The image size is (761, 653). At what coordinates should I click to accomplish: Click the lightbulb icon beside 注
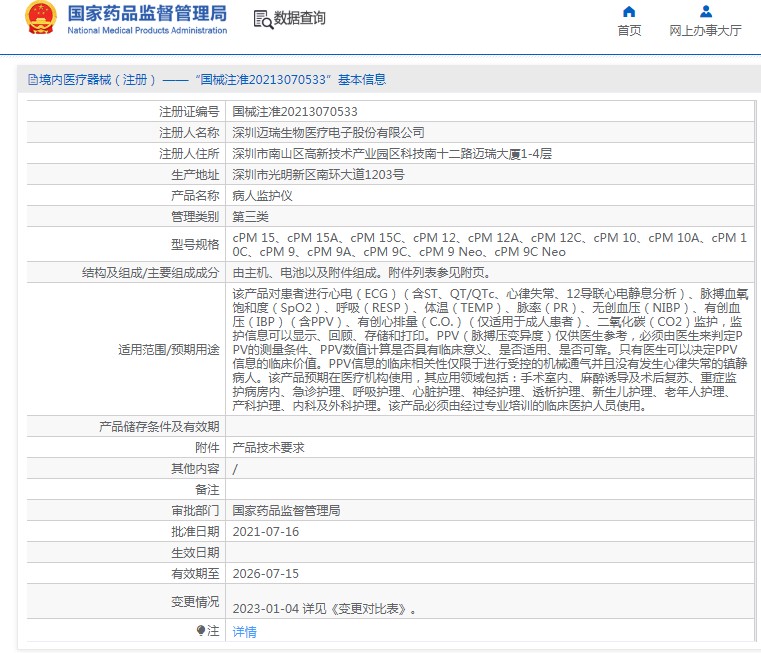pos(200,630)
